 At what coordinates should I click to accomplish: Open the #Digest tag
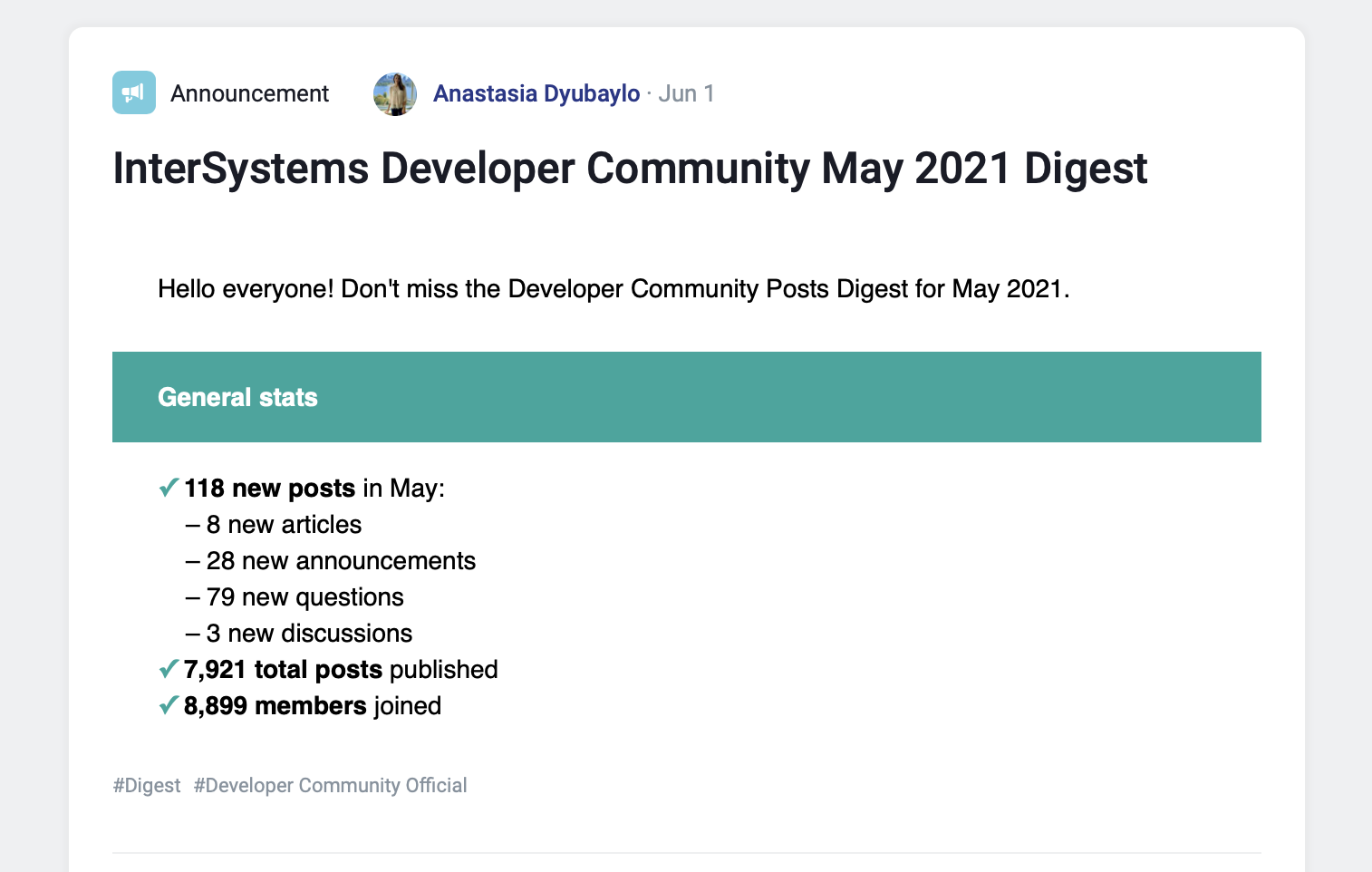(147, 785)
